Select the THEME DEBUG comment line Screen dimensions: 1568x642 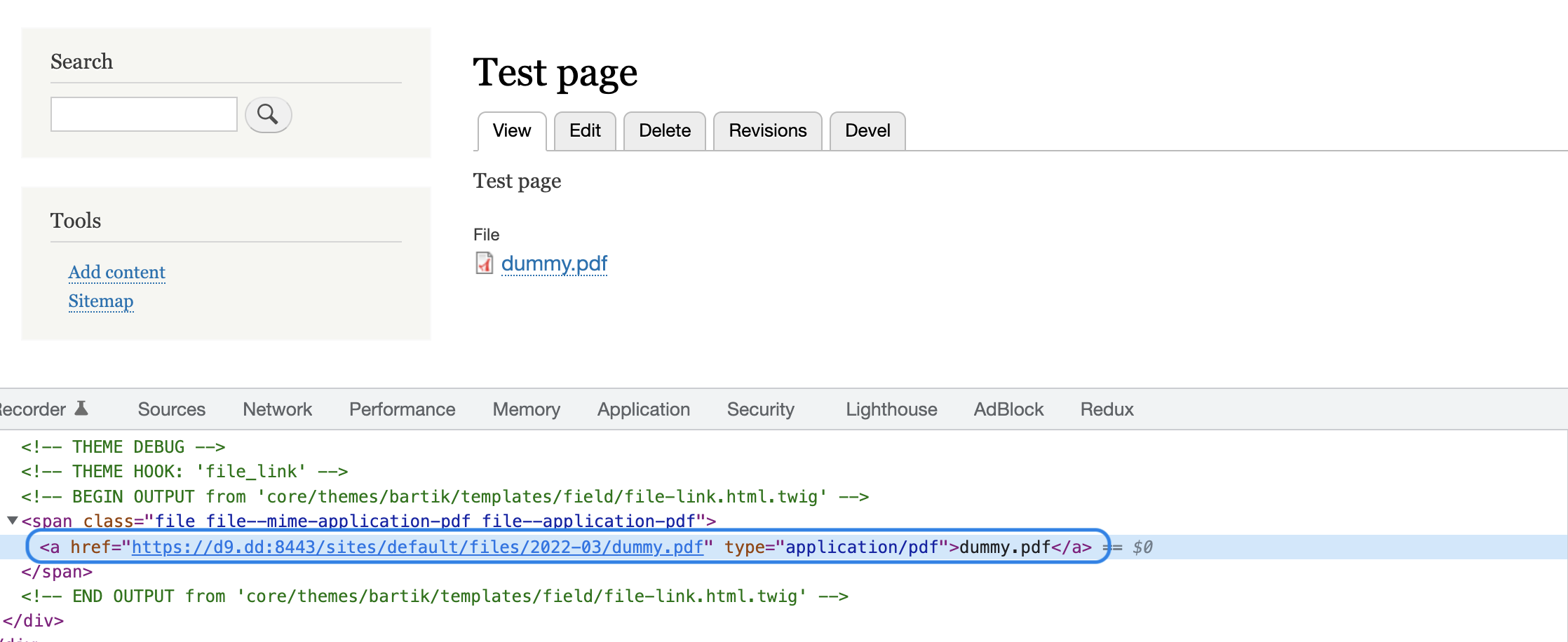(x=123, y=446)
